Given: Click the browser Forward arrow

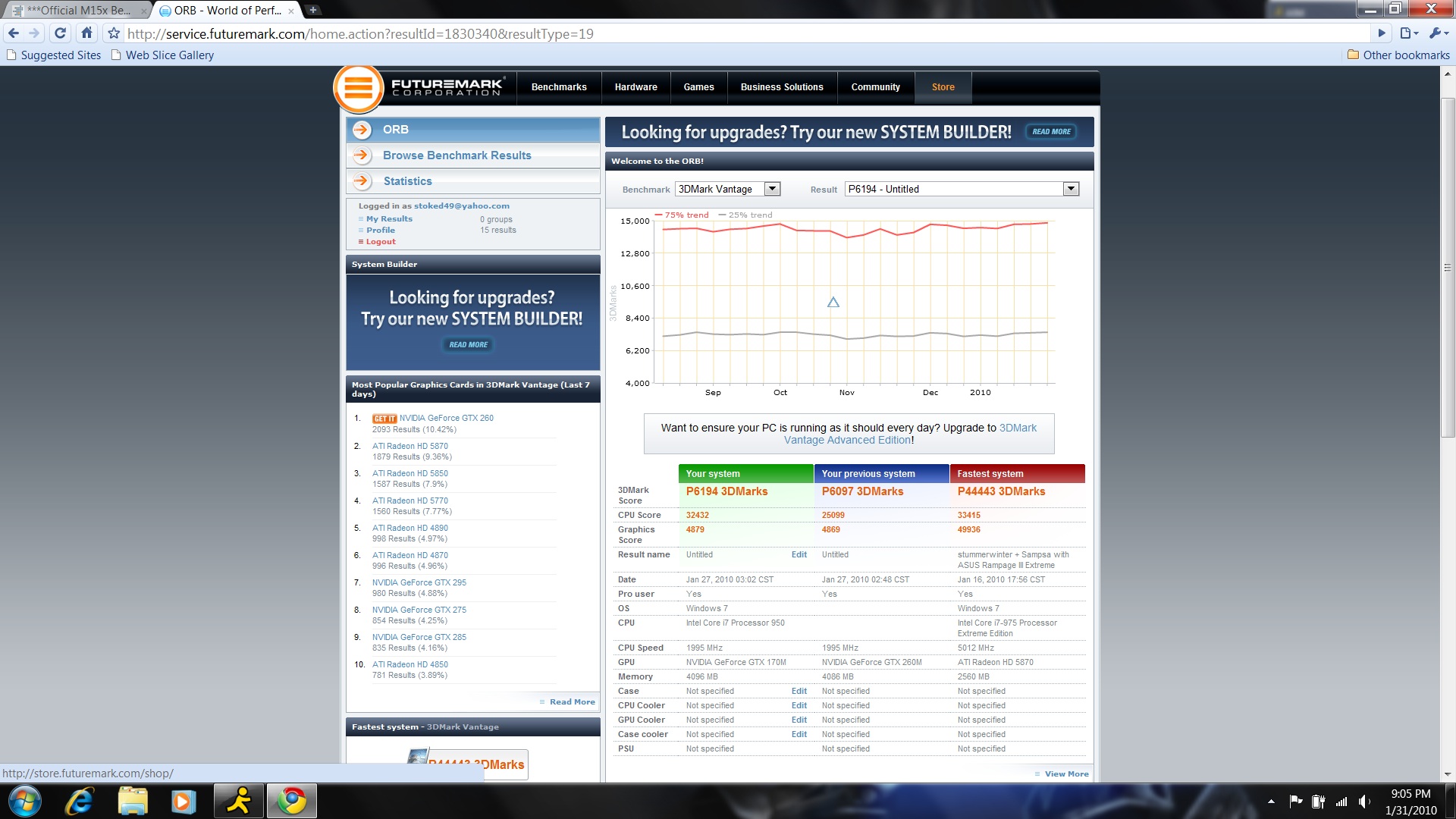Looking at the screenshot, I should 34,33.
